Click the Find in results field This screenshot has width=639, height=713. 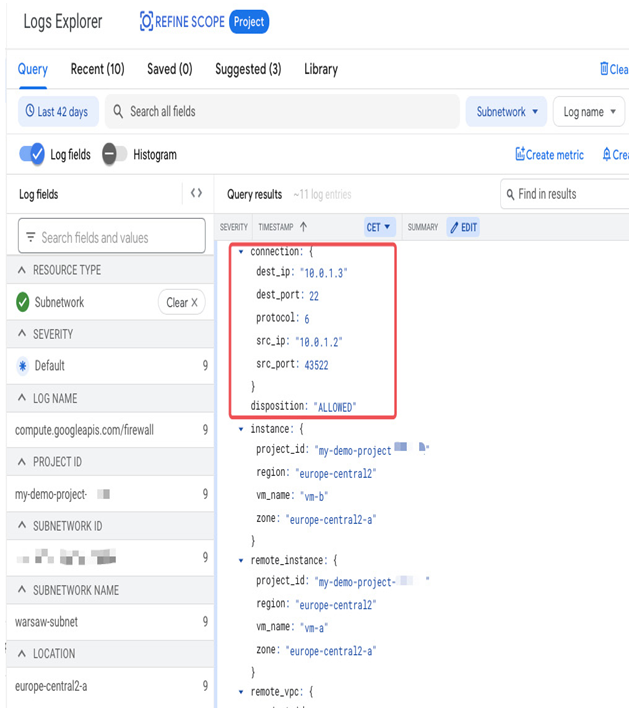click(x=565, y=194)
